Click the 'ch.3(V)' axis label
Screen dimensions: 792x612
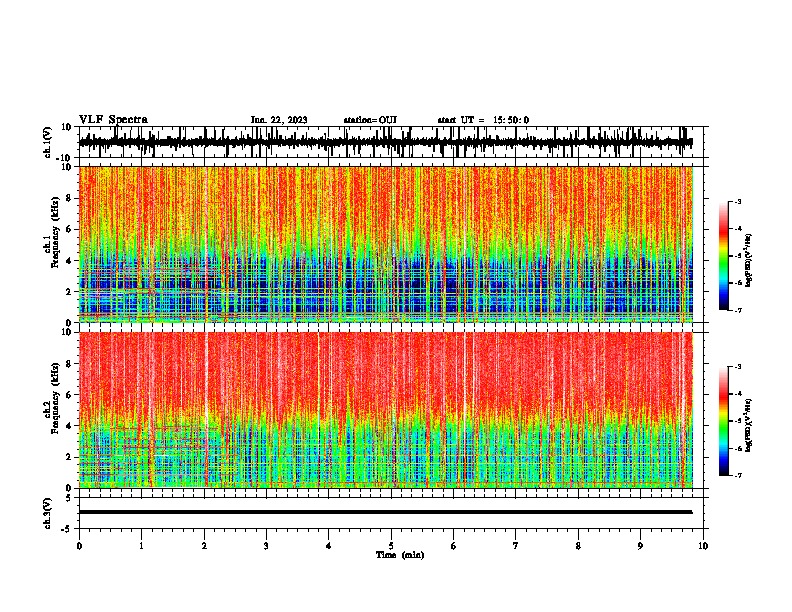(x=48, y=513)
